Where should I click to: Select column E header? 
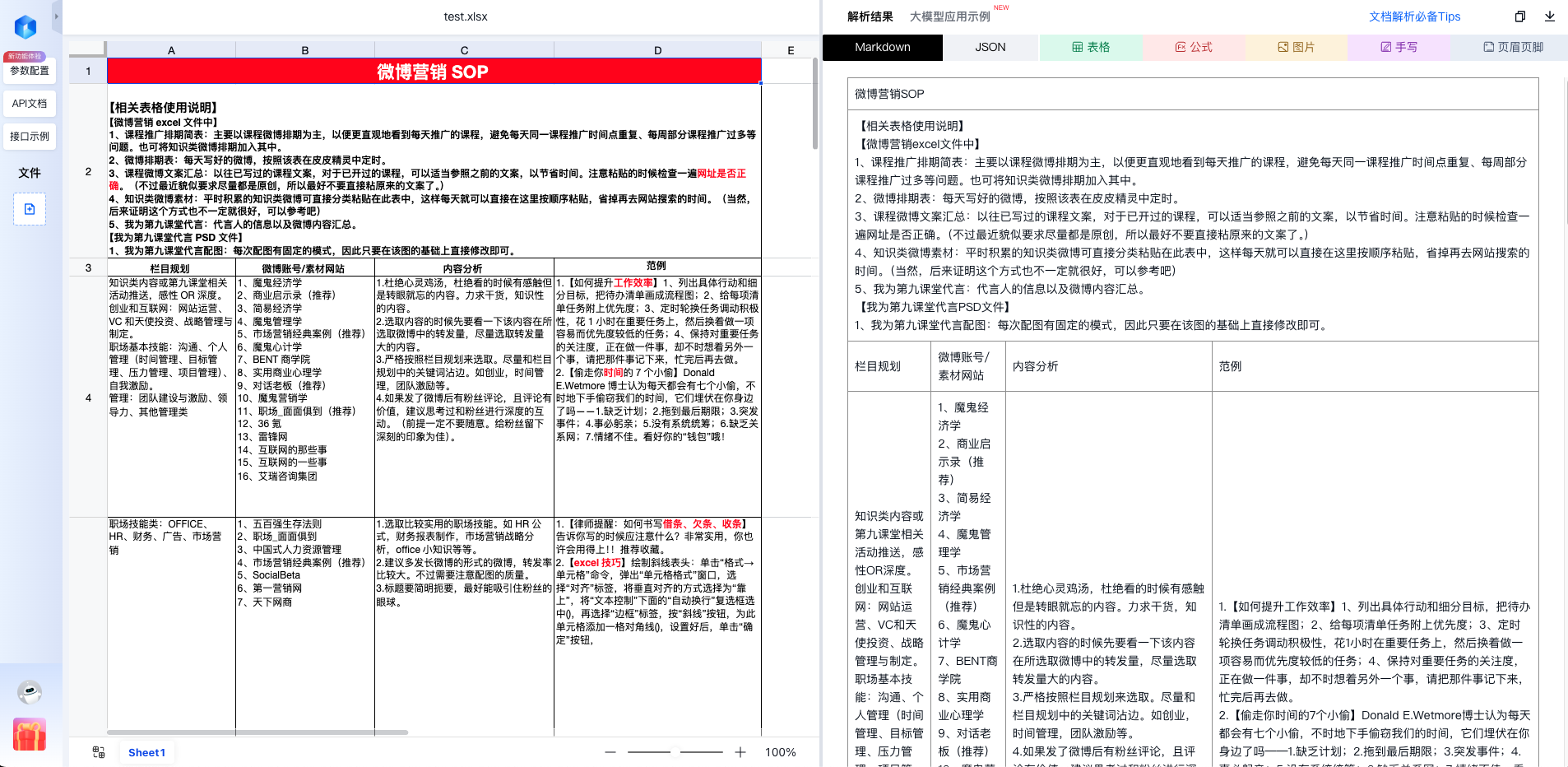coord(791,50)
